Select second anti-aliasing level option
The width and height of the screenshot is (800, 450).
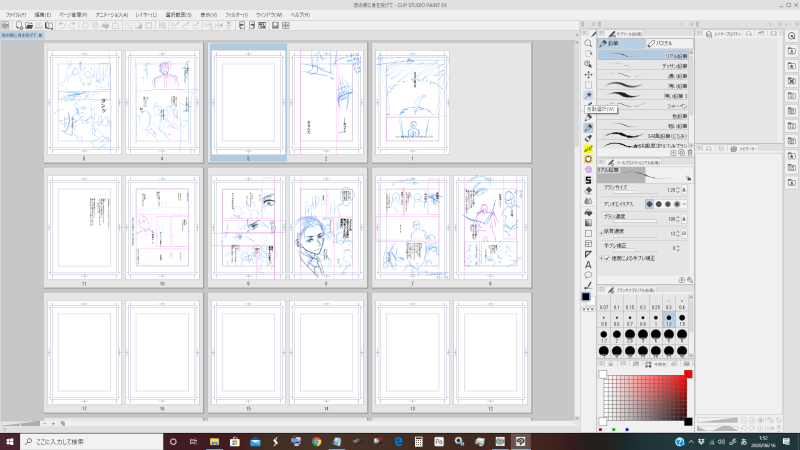point(659,204)
